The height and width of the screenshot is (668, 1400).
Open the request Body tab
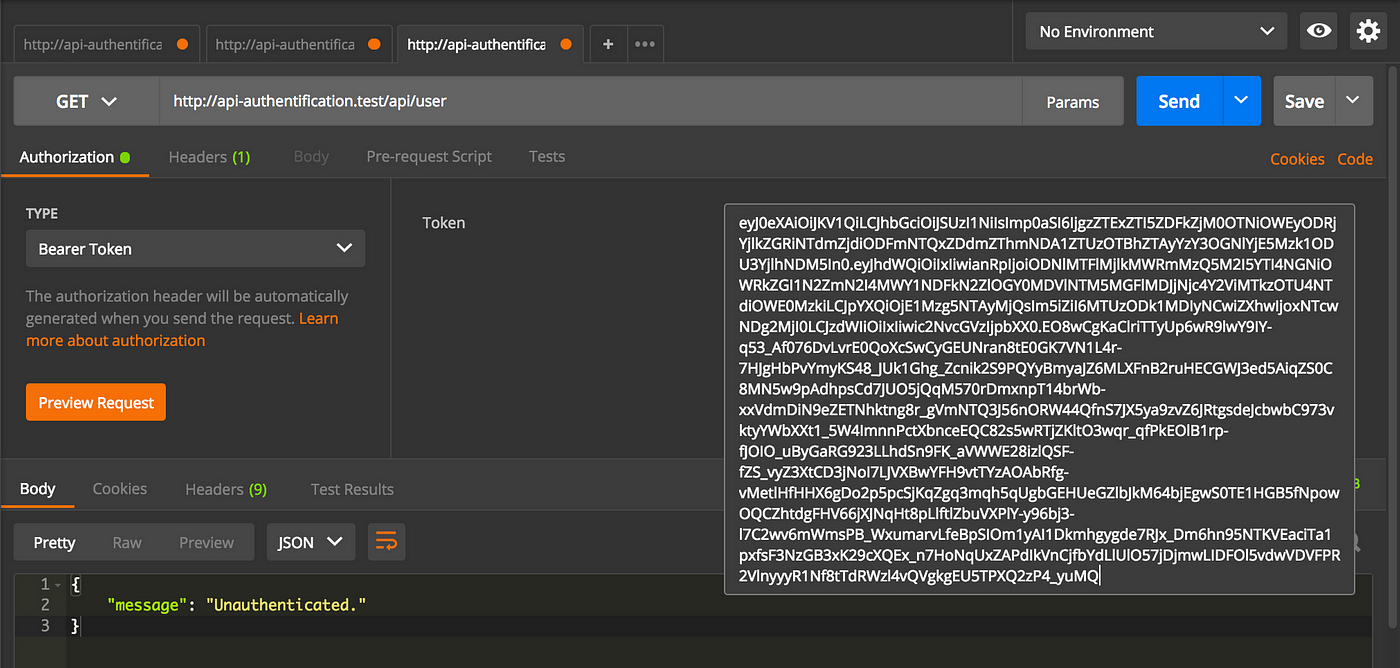pyautogui.click(x=311, y=157)
